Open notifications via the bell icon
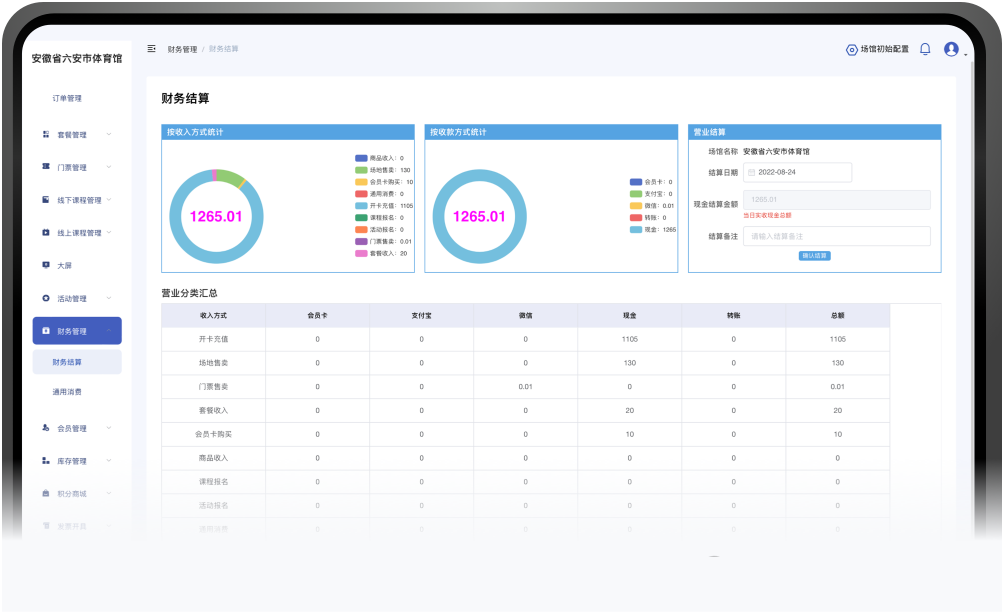The image size is (1004, 612). pos(925,49)
